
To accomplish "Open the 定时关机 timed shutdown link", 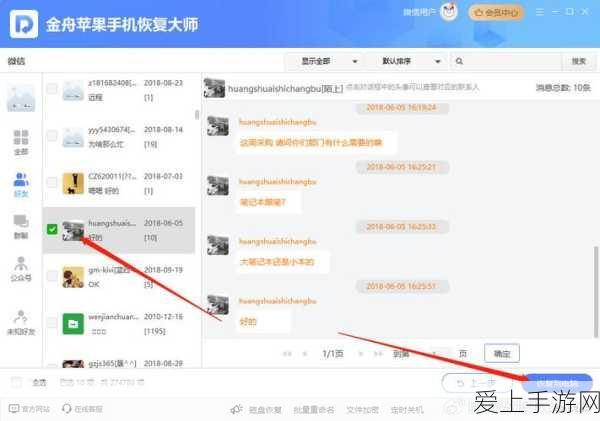I will pos(407,410).
